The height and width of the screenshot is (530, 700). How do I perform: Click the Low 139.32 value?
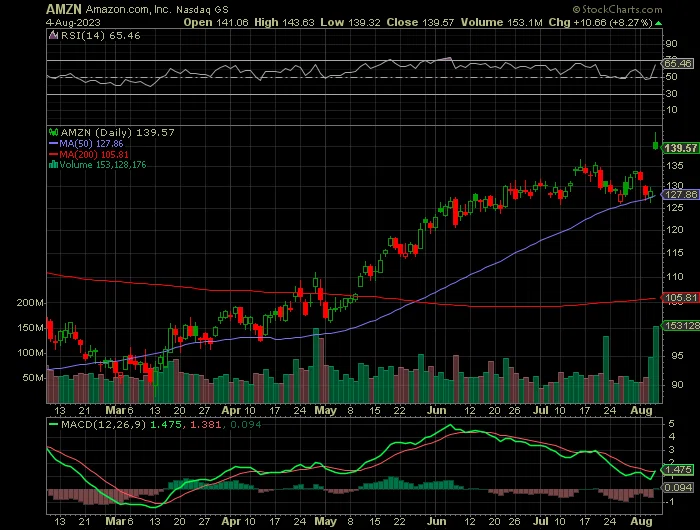[x=350, y=22]
